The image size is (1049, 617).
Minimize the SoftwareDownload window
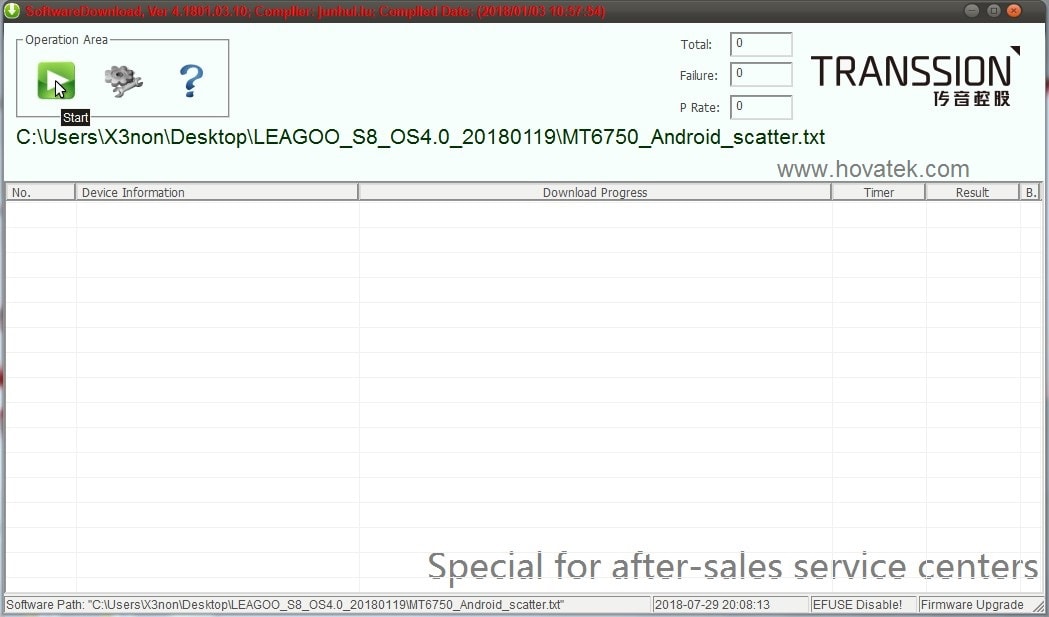pos(972,11)
